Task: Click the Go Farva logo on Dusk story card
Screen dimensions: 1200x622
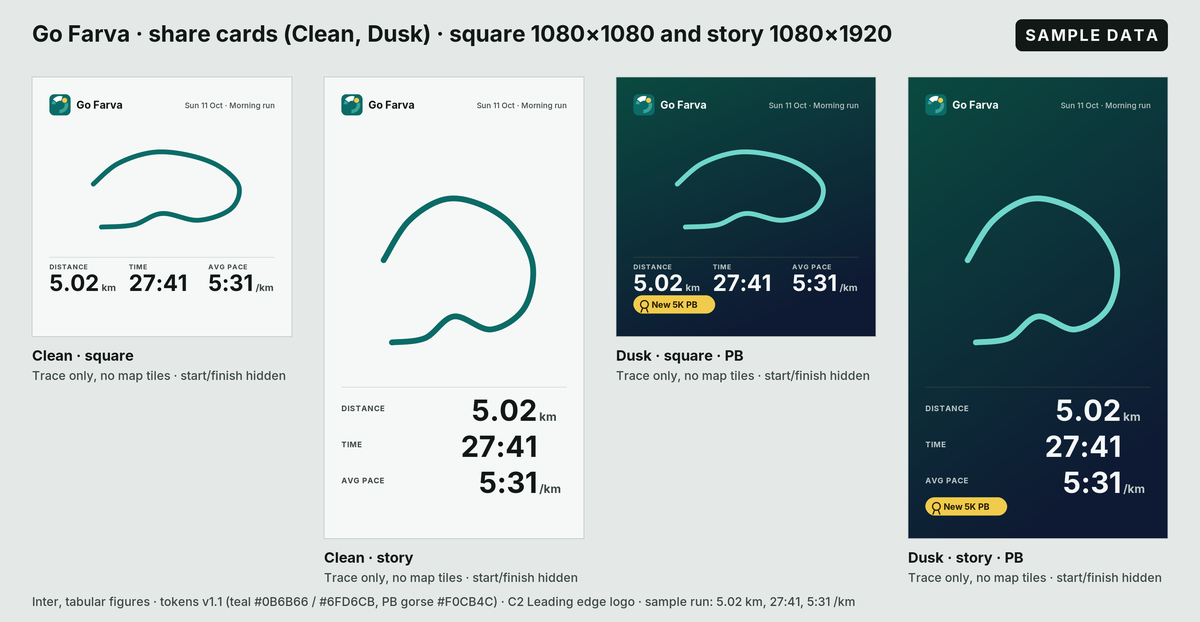Action: (x=936, y=104)
